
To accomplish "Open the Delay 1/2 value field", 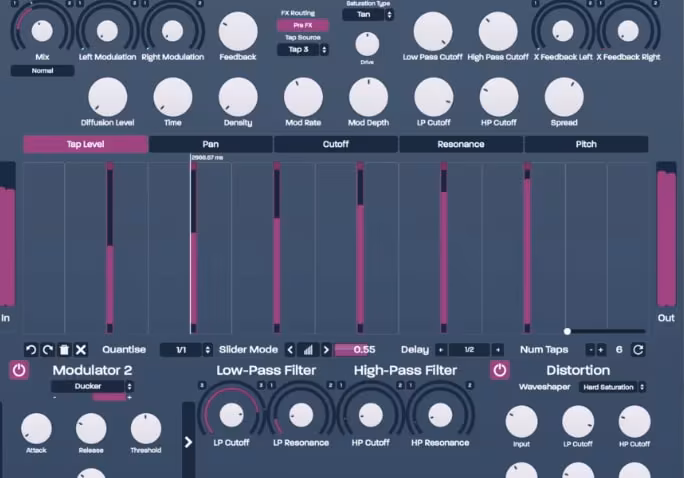I will click(469, 350).
